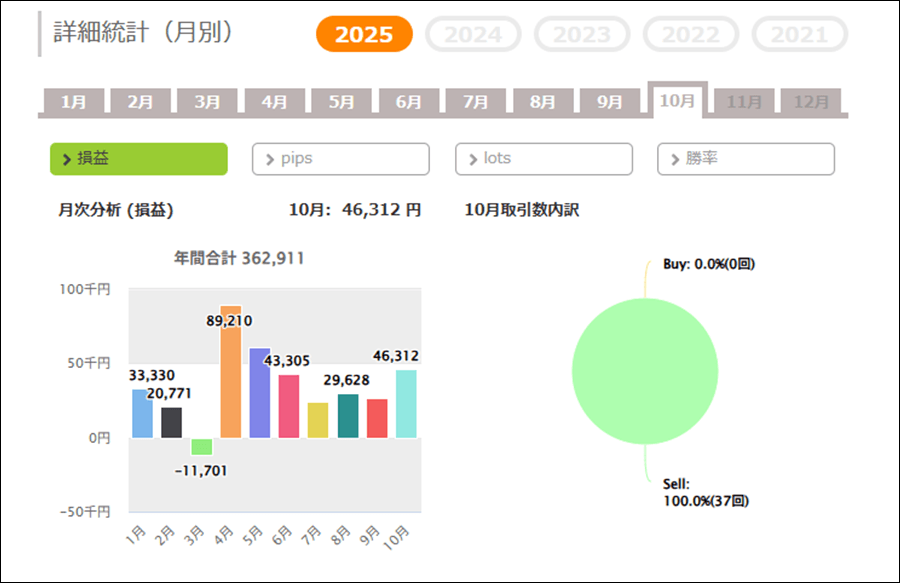
Task: Expand the 損益 green selector
Action: click(139, 159)
